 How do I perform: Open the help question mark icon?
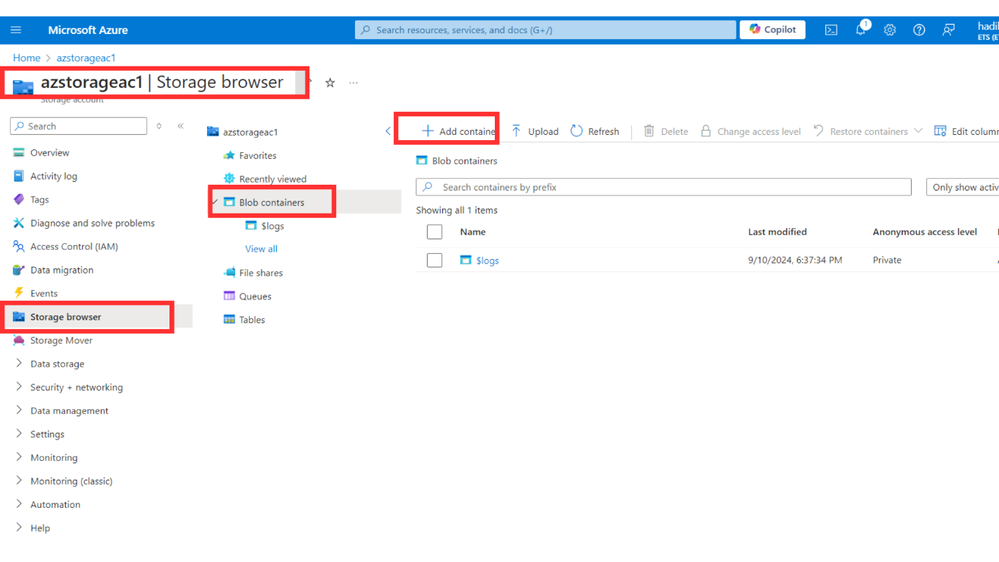[x=919, y=30]
